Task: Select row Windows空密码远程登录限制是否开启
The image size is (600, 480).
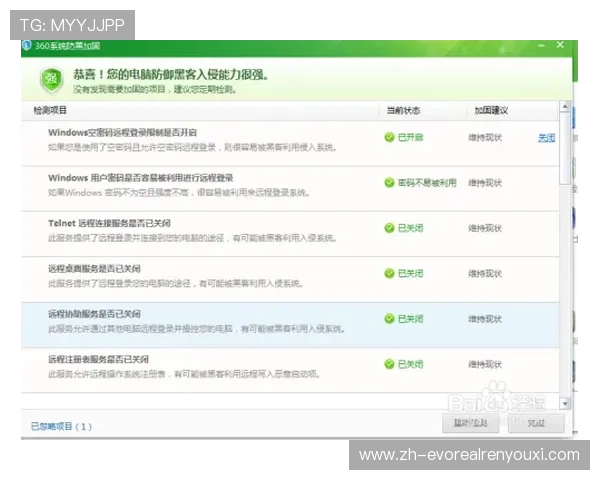Action: click(x=290, y=143)
